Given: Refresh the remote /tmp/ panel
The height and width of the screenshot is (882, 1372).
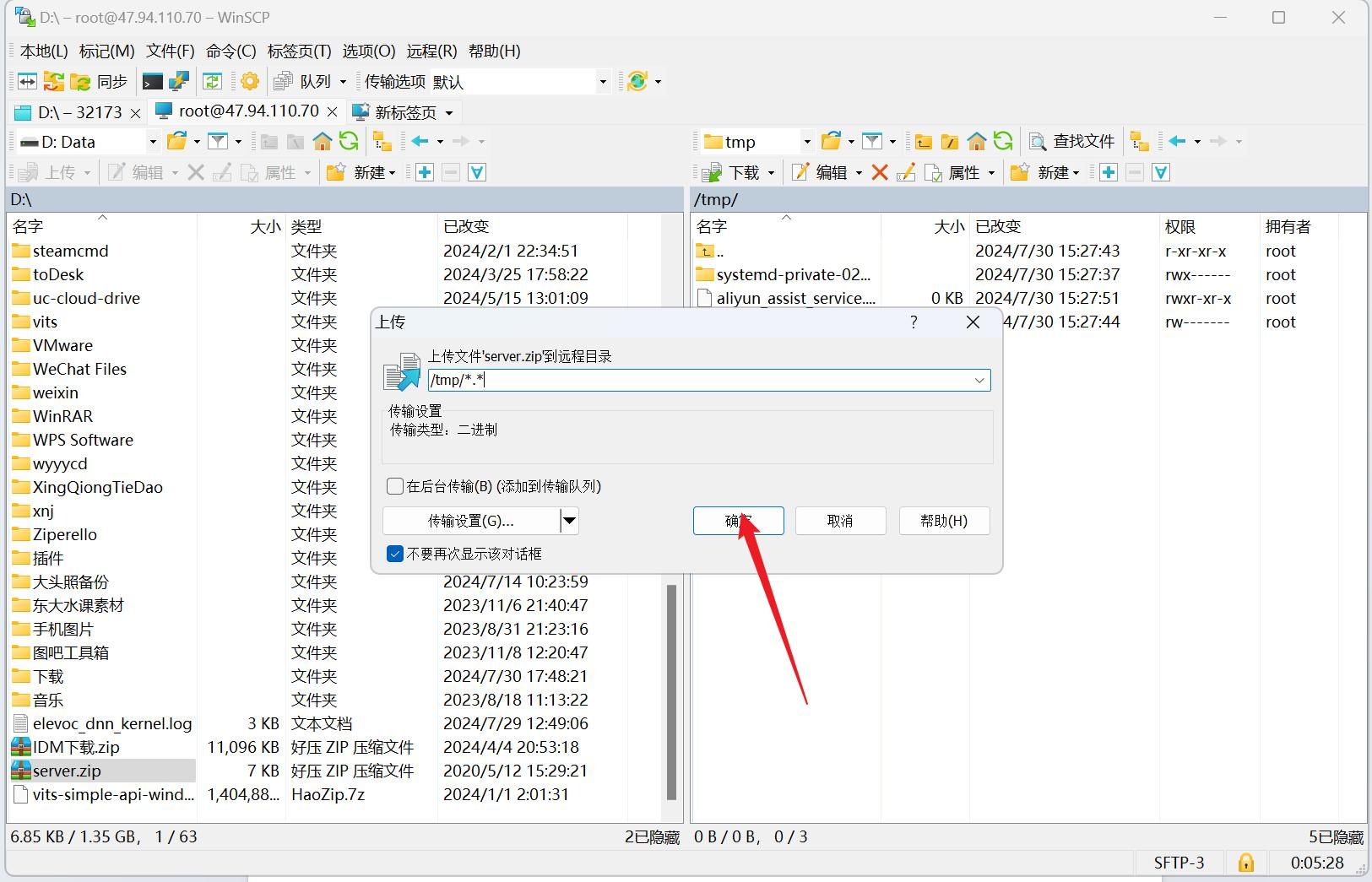Looking at the screenshot, I should coord(1003,141).
